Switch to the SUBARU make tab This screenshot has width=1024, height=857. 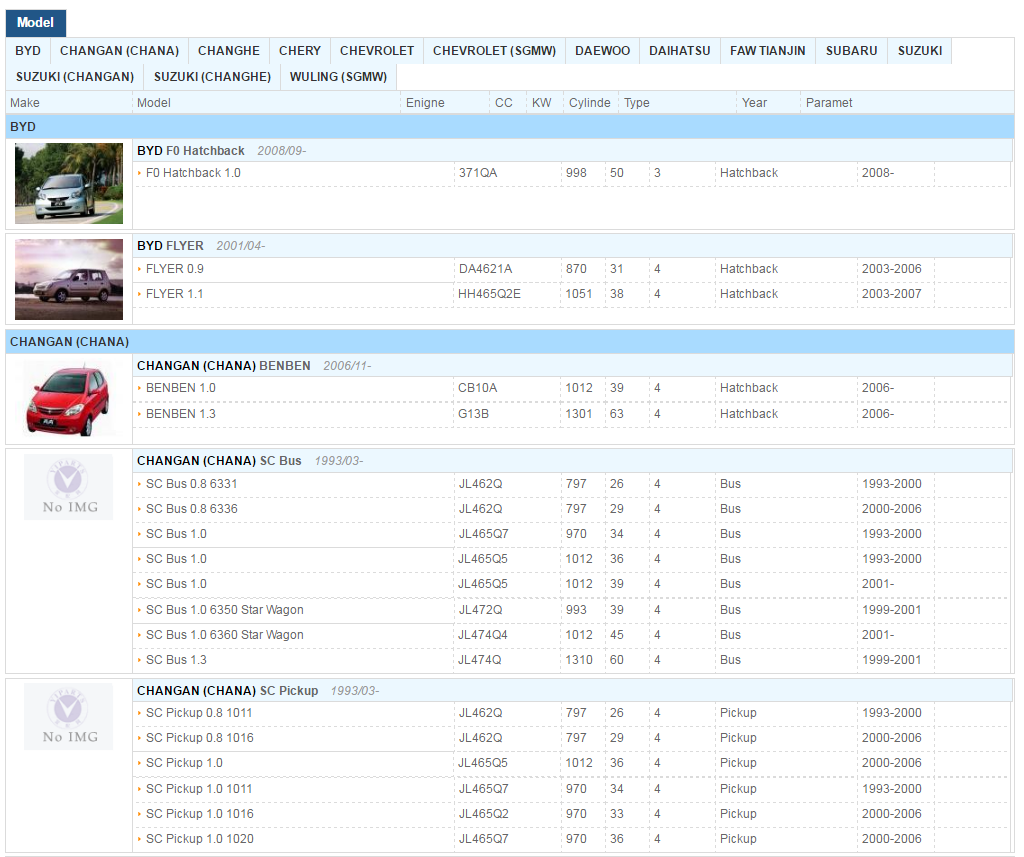point(852,51)
